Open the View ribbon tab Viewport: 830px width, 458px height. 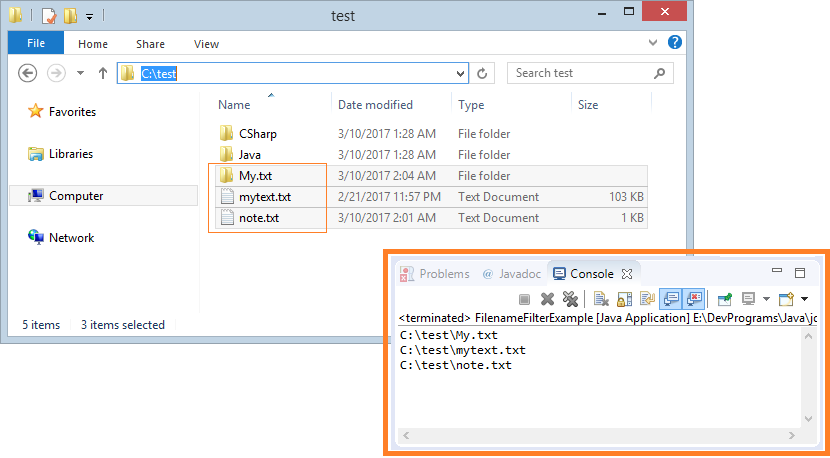206,44
